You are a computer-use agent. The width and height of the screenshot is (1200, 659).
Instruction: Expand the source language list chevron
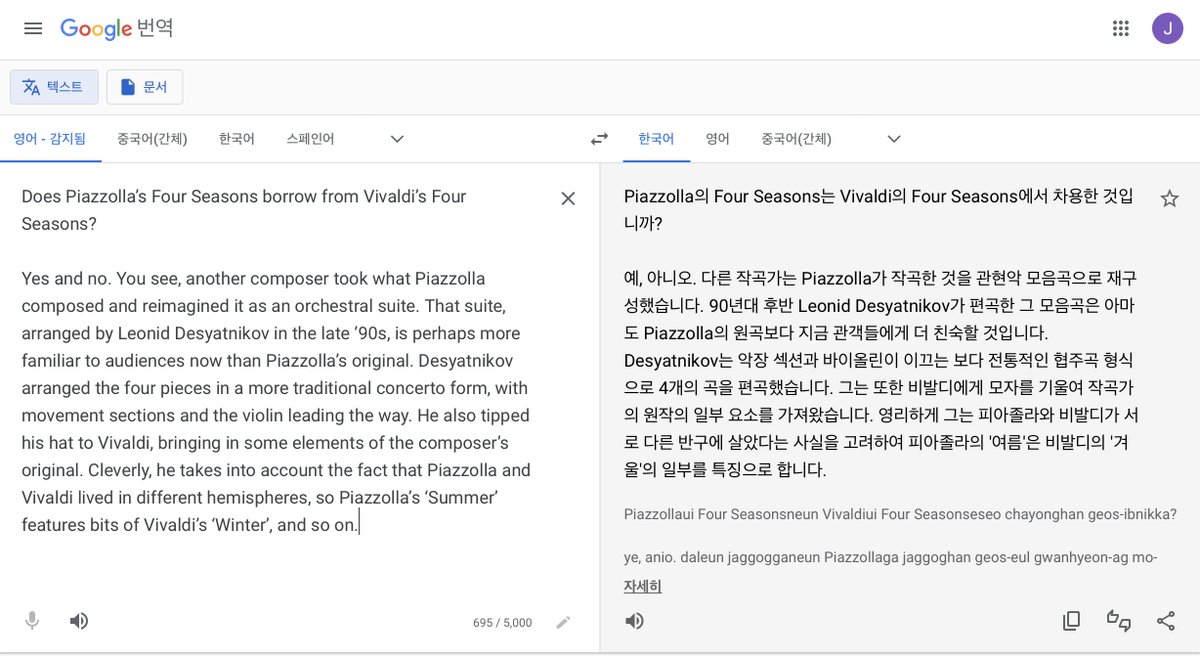[x=397, y=139]
